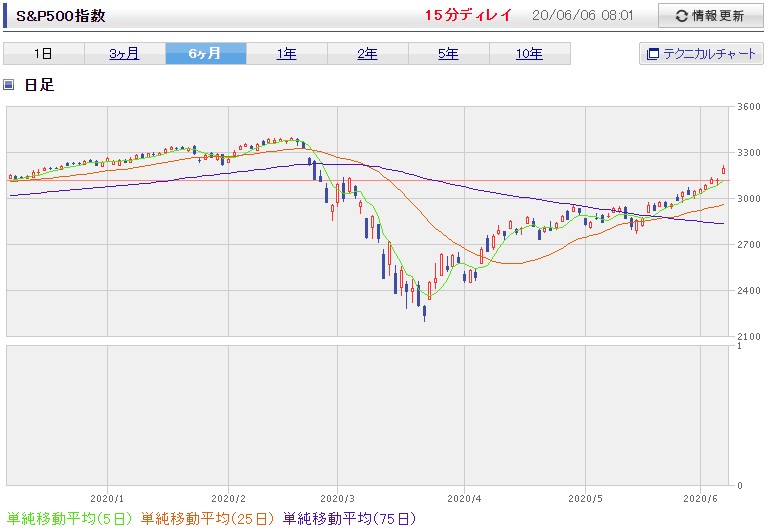The image size is (769, 532).
Task: Click the 2100 price axis label
Action: (x=749, y=337)
